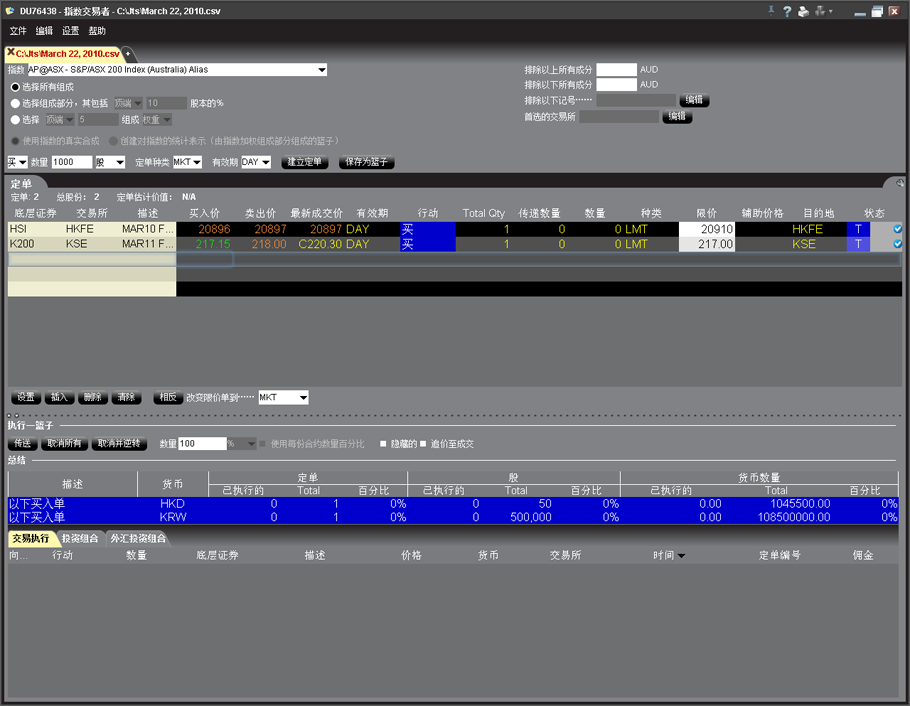Viewport: 910px width, 706px height.
Task: Open help via the question mark icon
Action: (786, 12)
